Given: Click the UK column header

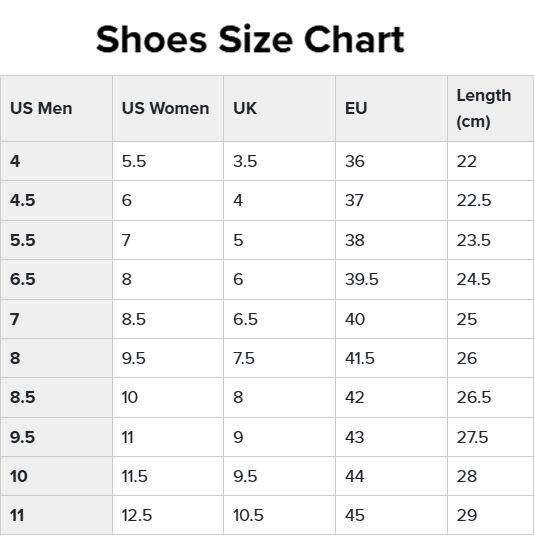Looking at the screenshot, I should coord(279,109).
